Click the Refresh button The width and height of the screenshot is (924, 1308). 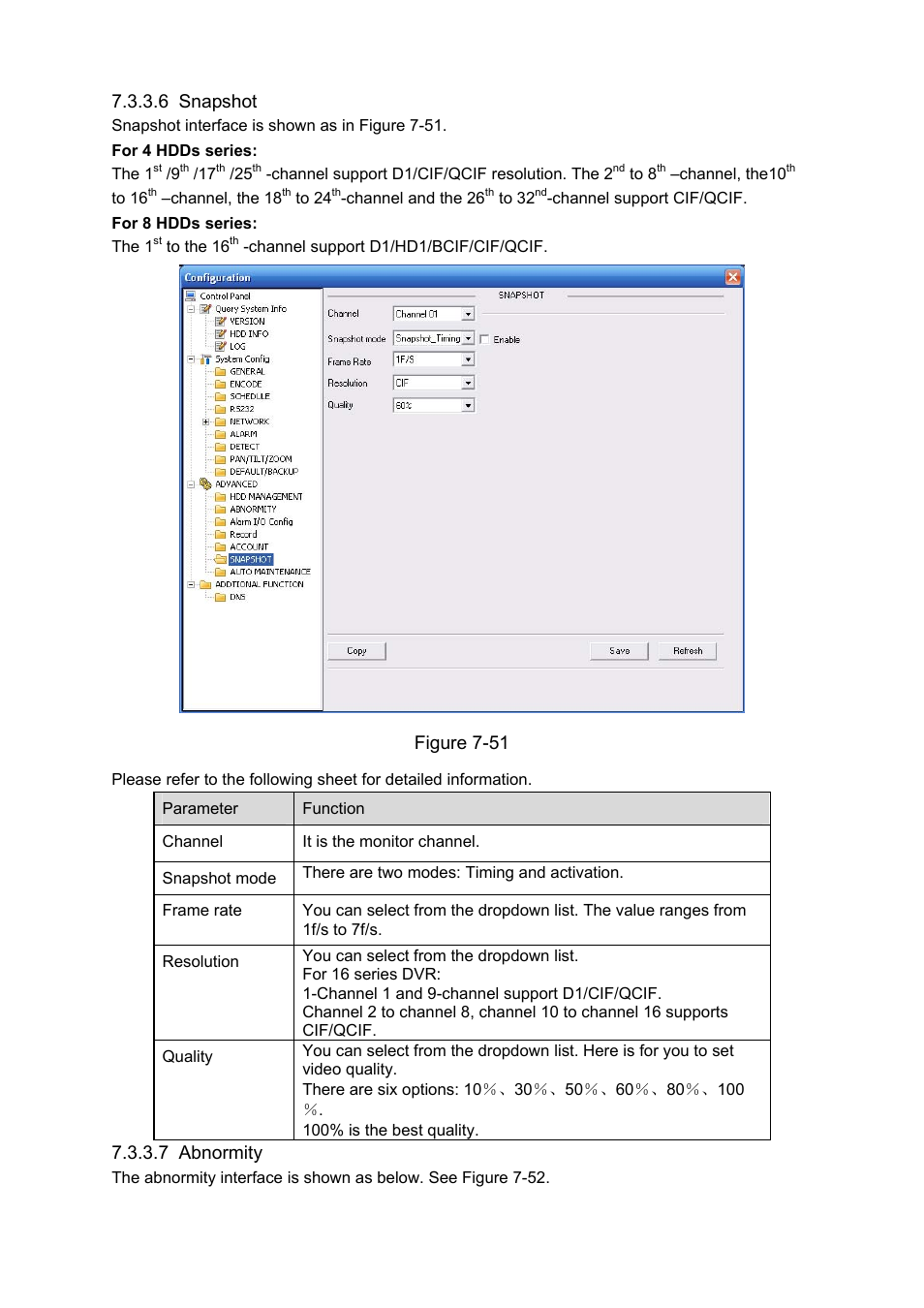[688, 651]
